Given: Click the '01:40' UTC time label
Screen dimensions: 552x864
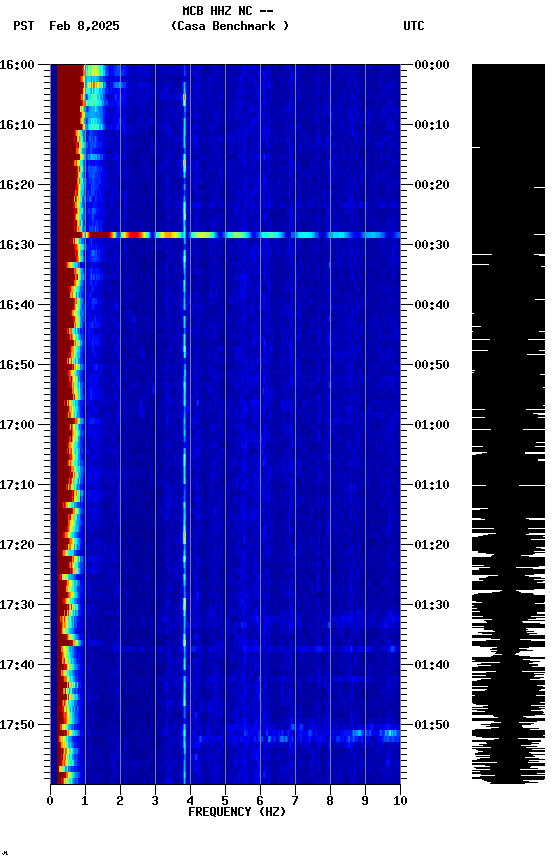Looking at the screenshot, I should [432, 666].
